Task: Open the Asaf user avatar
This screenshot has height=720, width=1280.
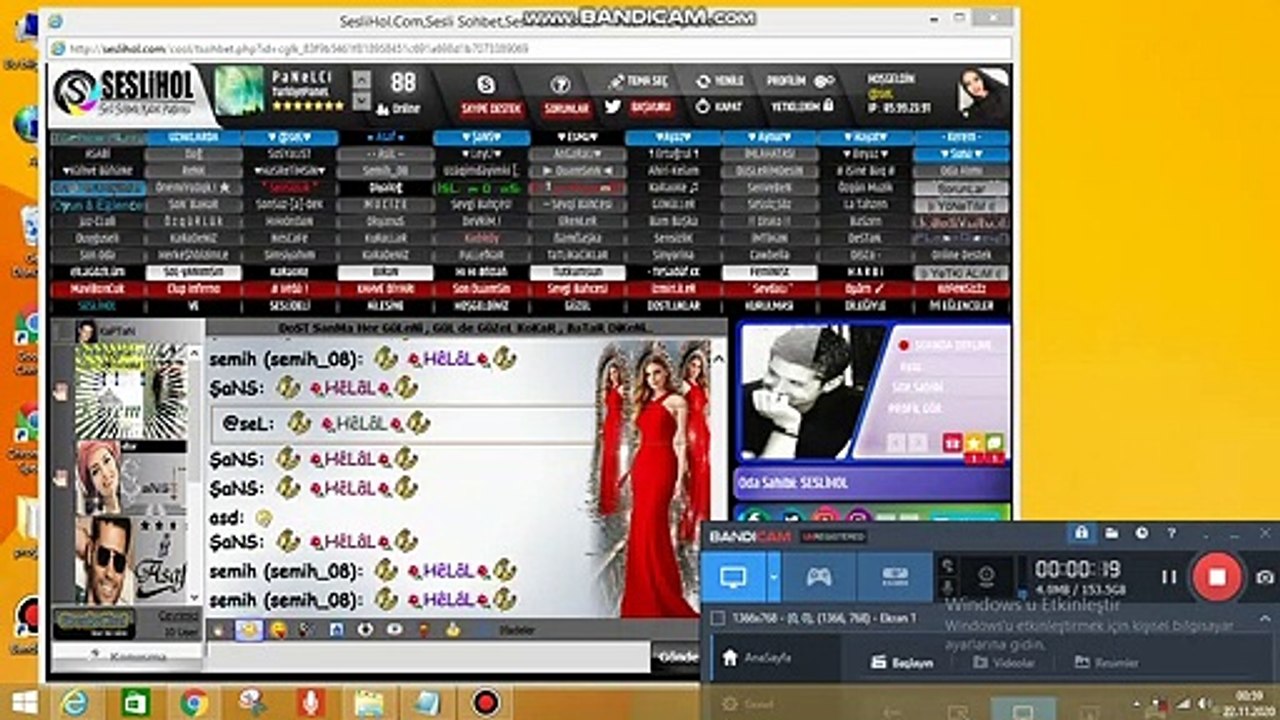Action: [131, 559]
